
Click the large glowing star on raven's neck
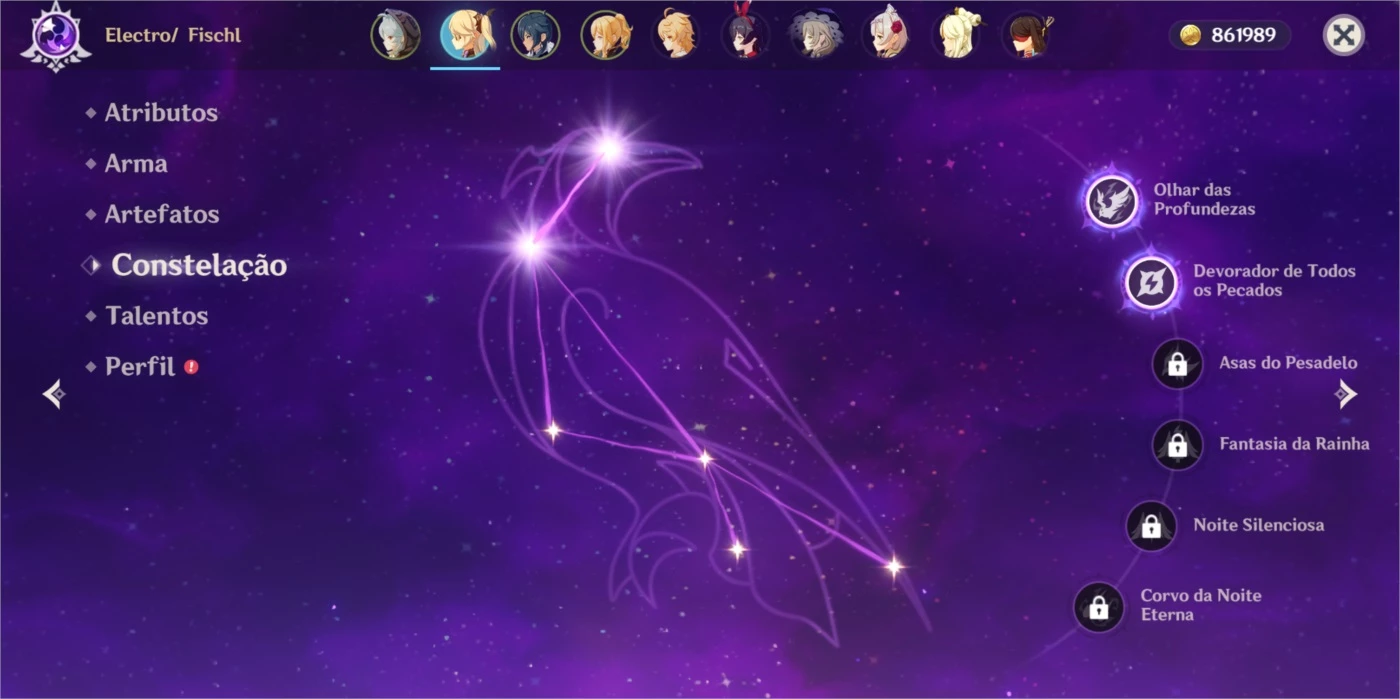click(x=530, y=246)
